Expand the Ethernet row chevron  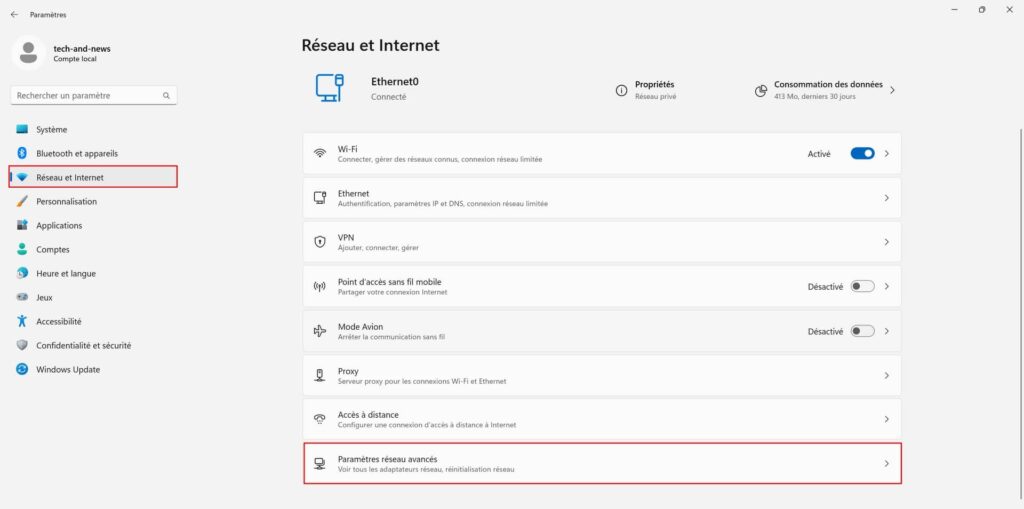tap(886, 198)
